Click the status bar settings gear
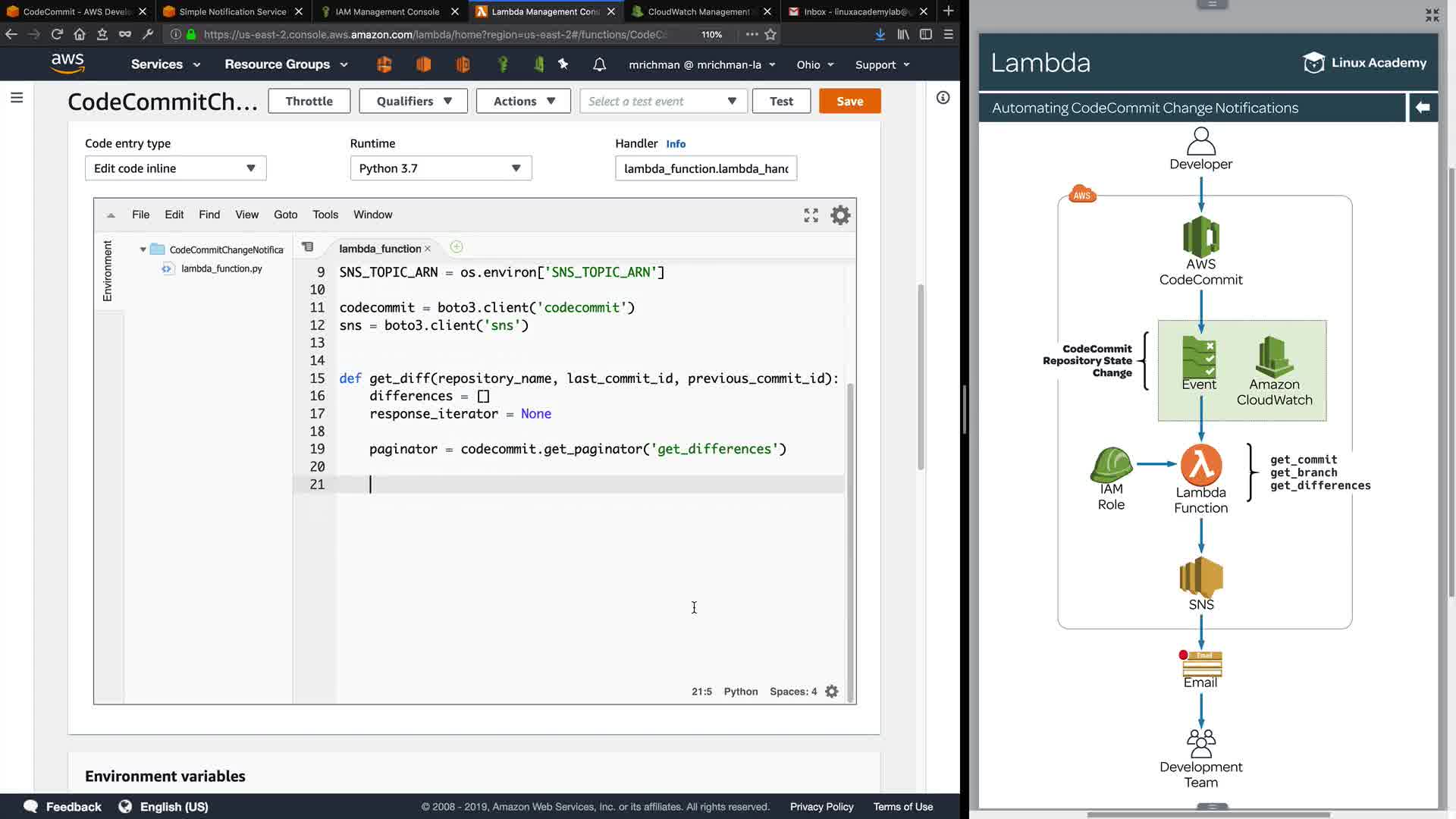 [x=832, y=692]
